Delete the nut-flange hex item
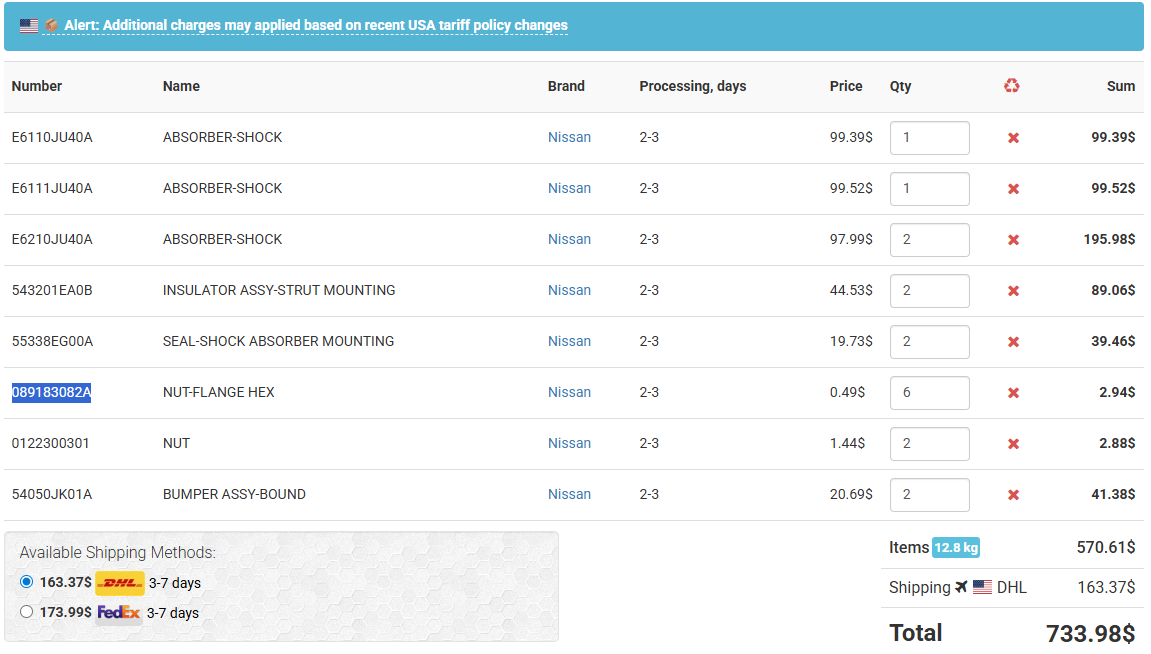 coord(1013,393)
